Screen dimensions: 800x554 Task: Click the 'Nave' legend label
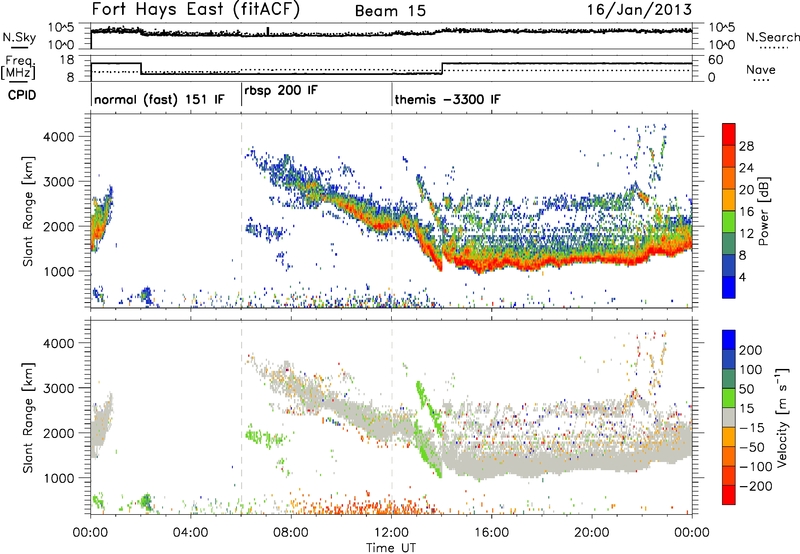pyautogui.click(x=761, y=69)
